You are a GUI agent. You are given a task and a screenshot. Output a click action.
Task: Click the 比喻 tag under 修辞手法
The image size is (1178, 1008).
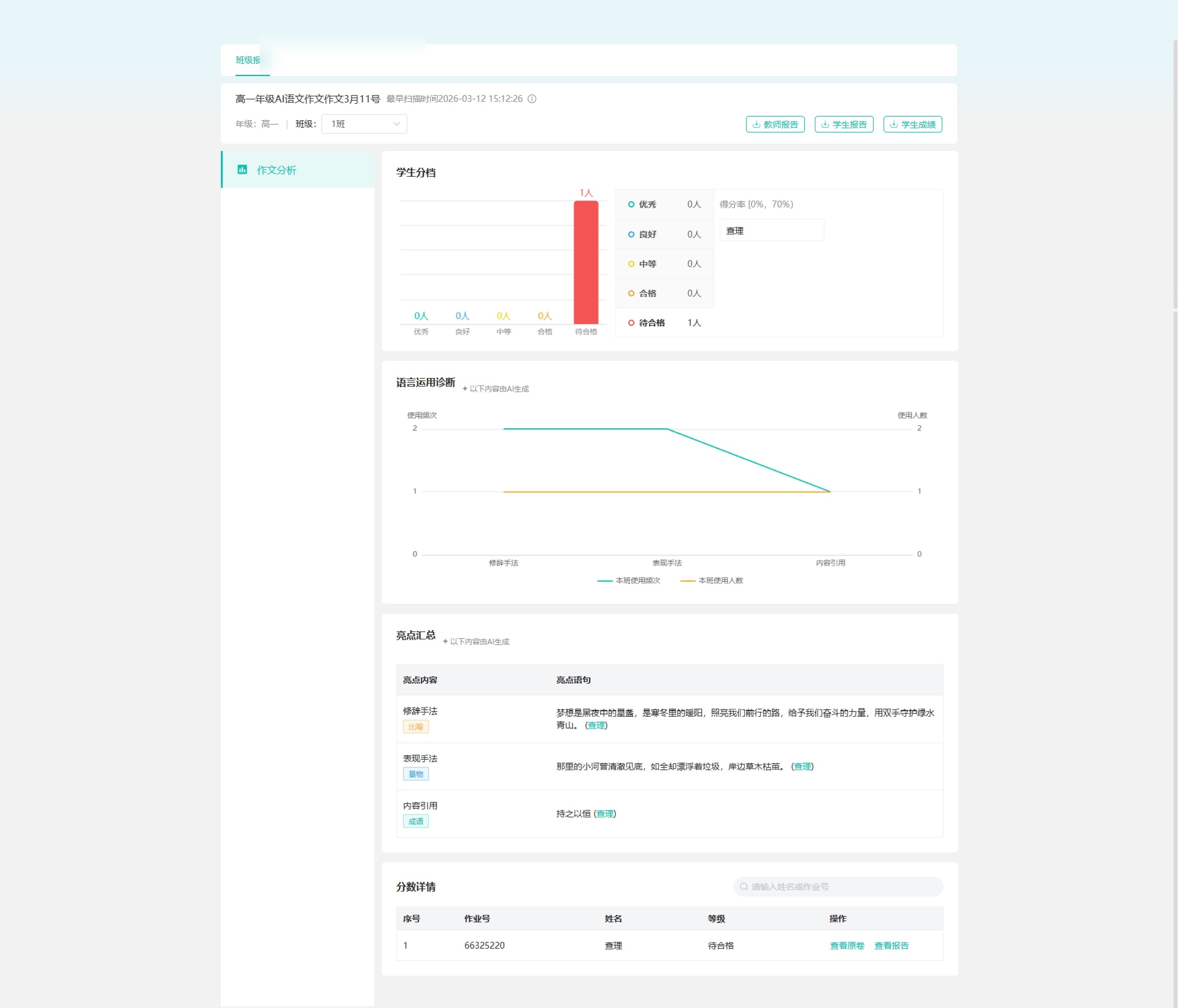click(x=416, y=727)
